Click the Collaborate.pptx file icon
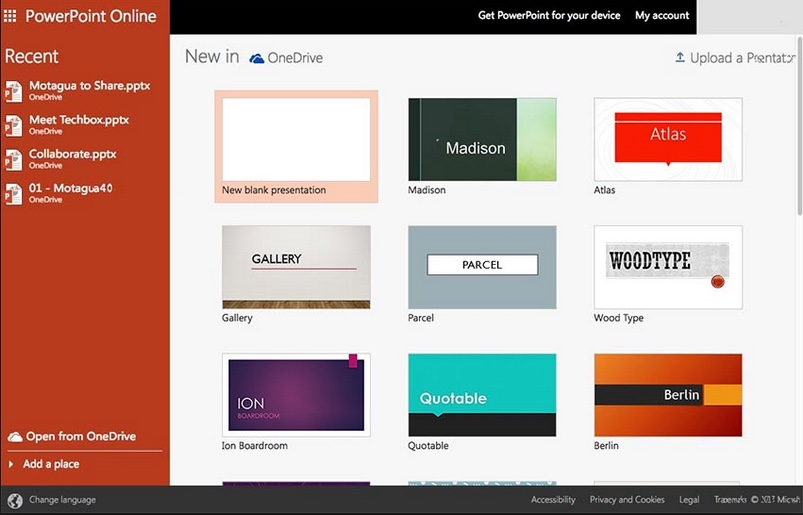 tap(13, 160)
